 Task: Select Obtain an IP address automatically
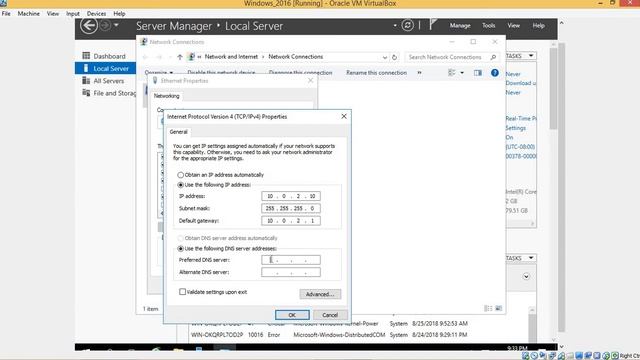pyautogui.click(x=180, y=175)
